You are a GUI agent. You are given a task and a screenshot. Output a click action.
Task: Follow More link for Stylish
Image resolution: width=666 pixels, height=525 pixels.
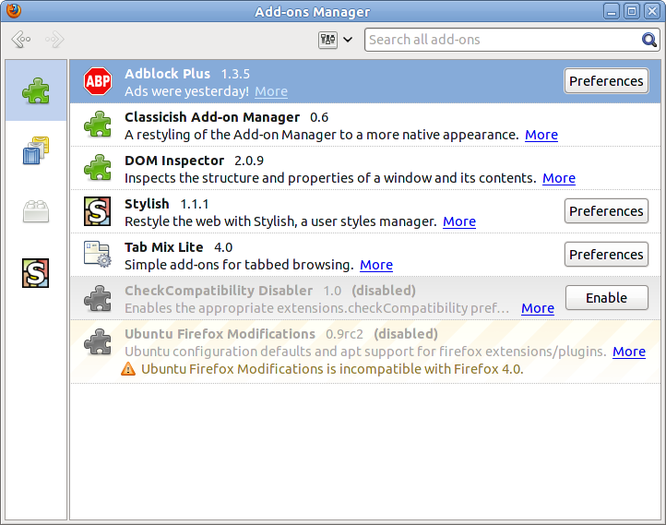click(x=459, y=221)
